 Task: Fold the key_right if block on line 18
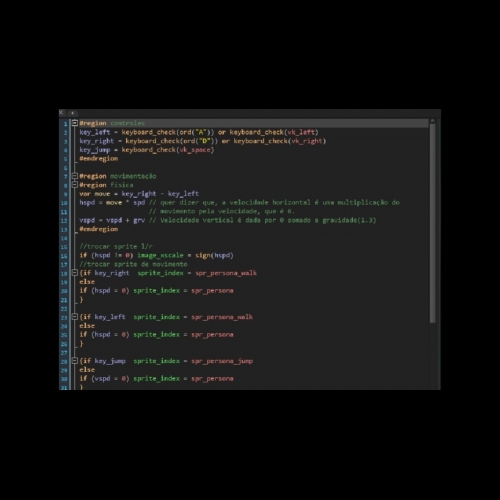(75, 273)
